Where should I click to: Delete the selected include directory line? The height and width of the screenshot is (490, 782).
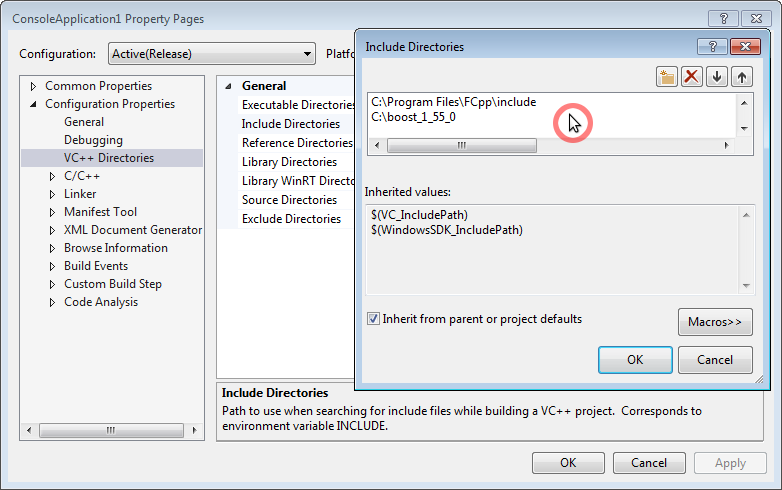coord(692,77)
